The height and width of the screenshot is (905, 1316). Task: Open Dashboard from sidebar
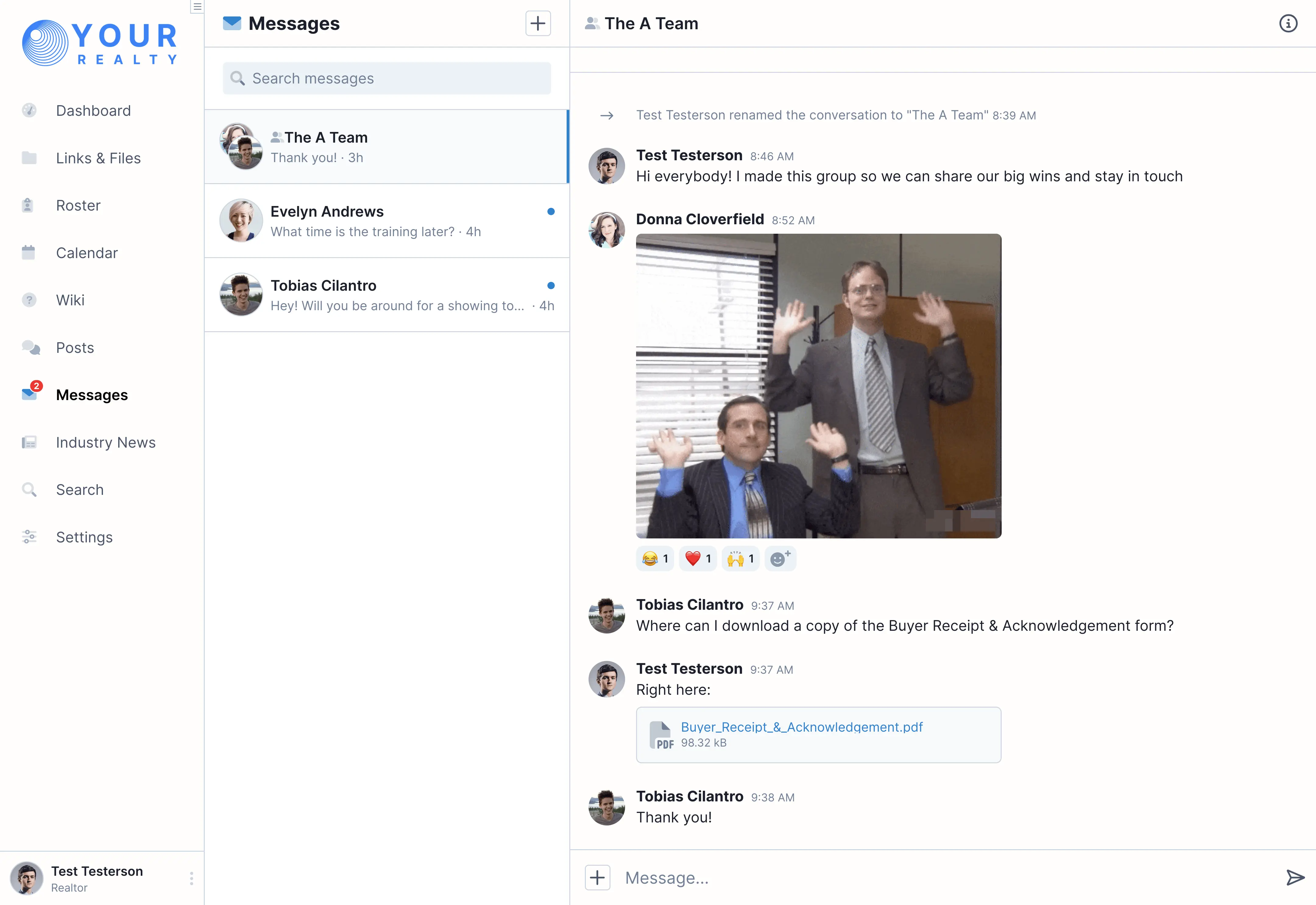point(93,111)
